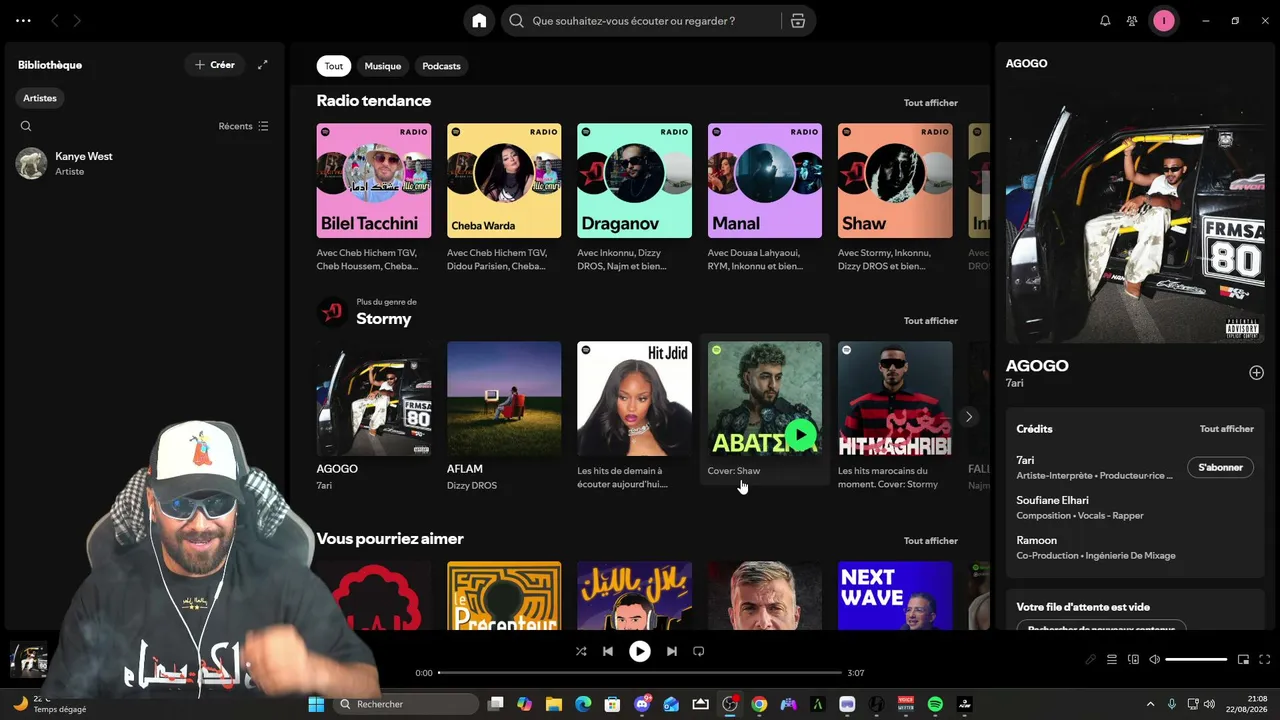Add AGOGO to library with plus icon
The height and width of the screenshot is (720, 1280).
tap(1256, 373)
